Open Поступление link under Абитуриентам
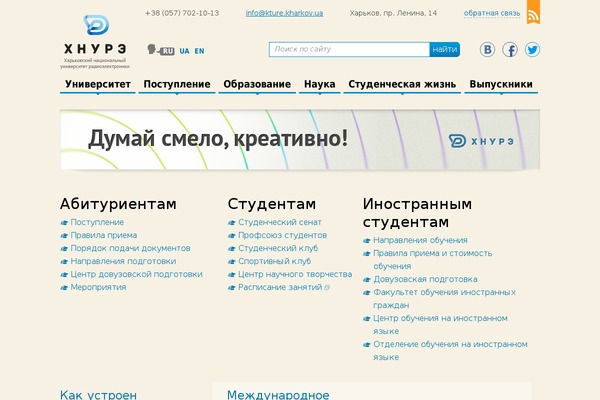 (97, 222)
